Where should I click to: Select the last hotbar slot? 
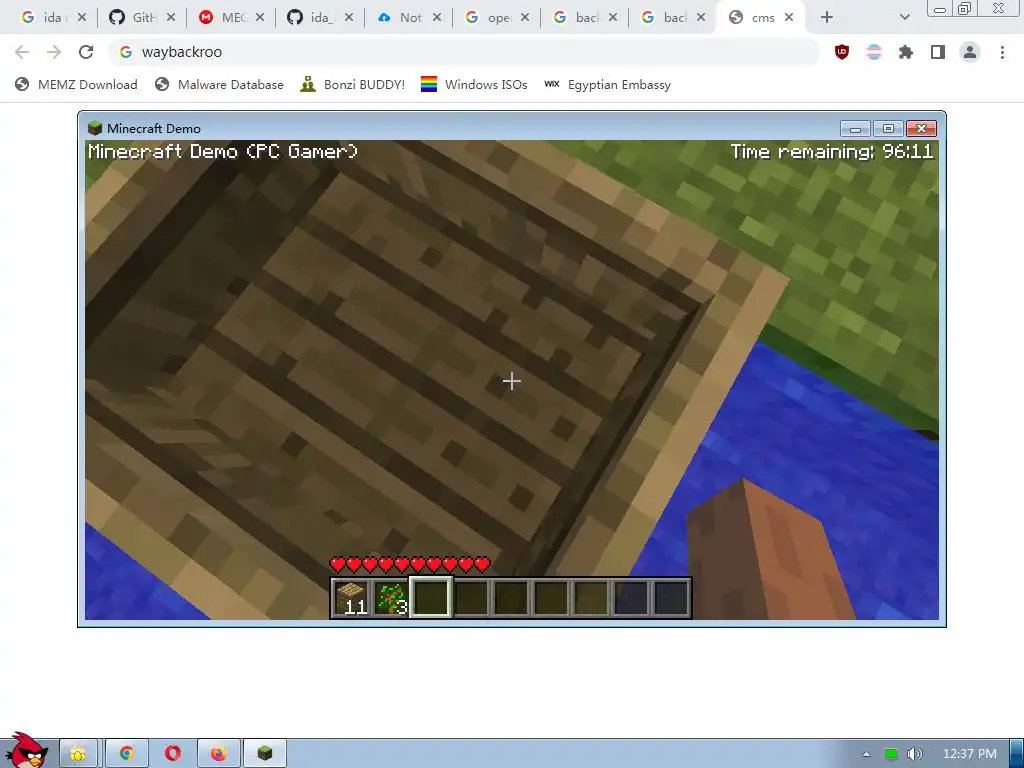click(671, 598)
